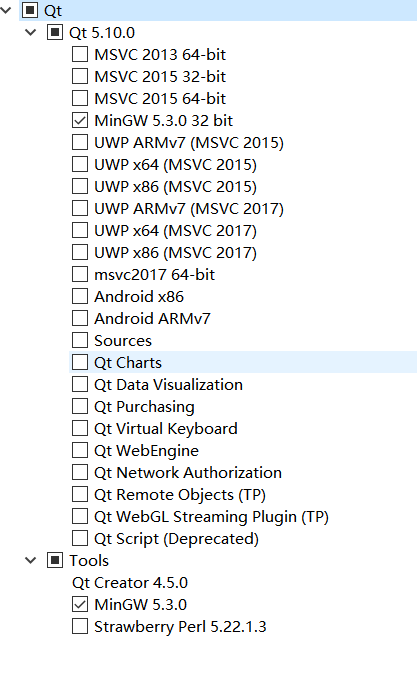
Task: Select the 'Qt Network Authorization' label
Action: 188,473
